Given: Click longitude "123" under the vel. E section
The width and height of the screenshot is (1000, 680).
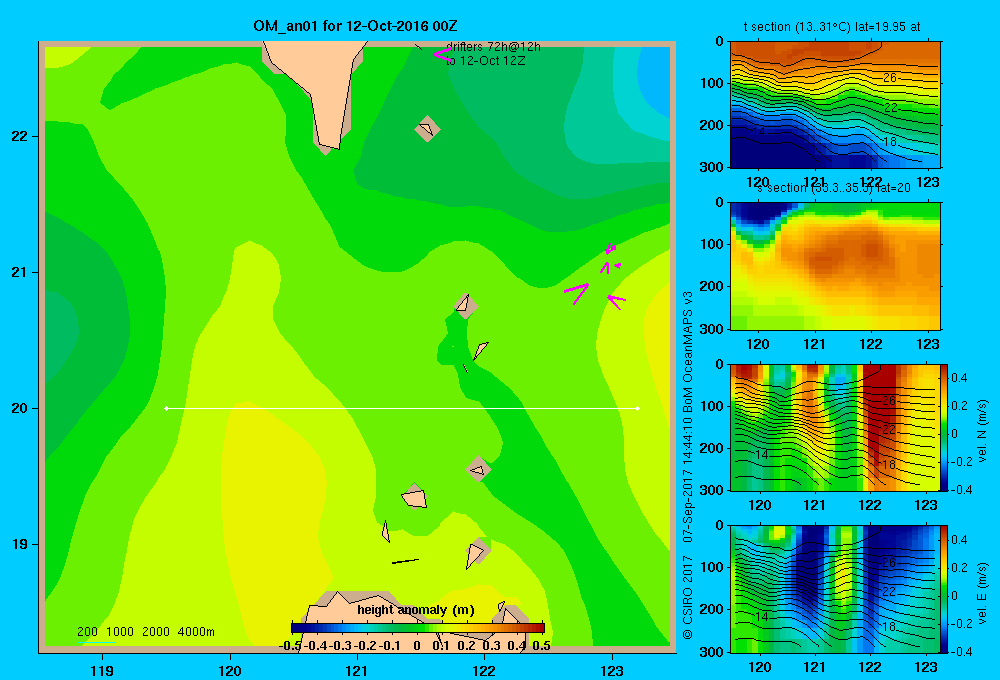Looking at the screenshot, I should pyautogui.click(x=926, y=667).
